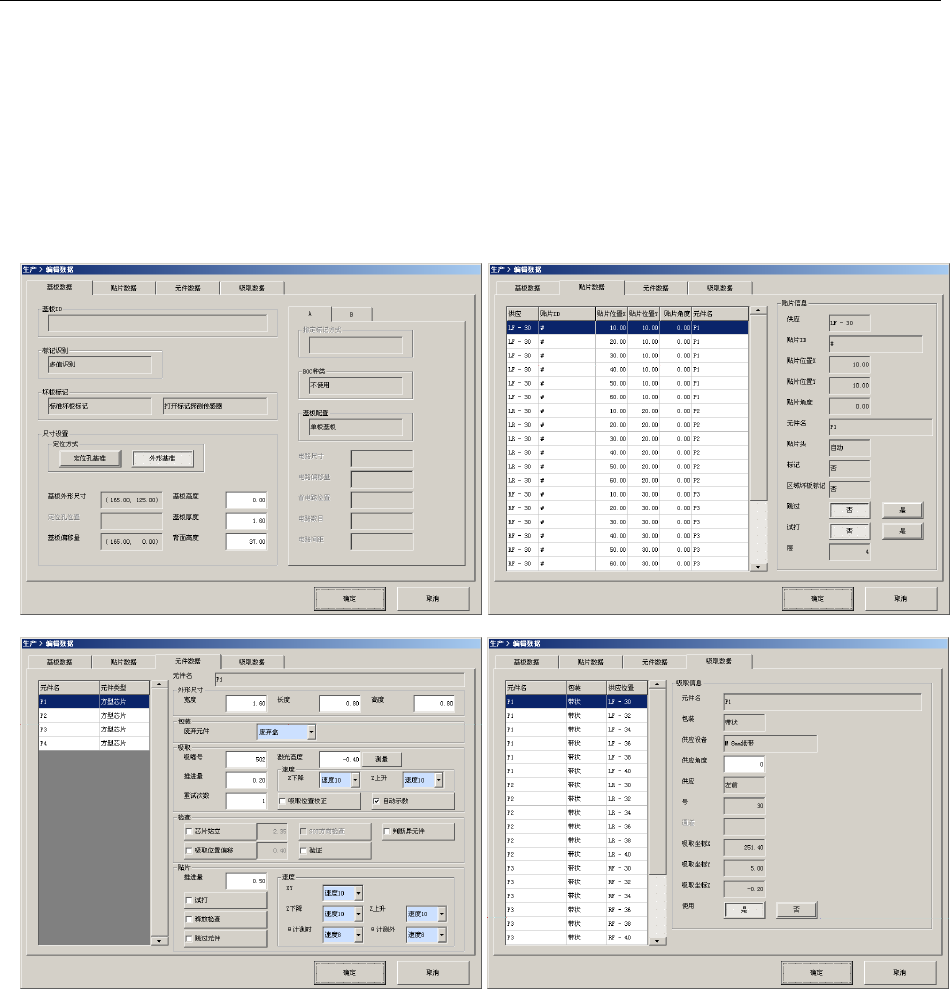Select the RF - 40 row in 吸取数据 table
This screenshot has width=950, height=989.
(x=577, y=938)
